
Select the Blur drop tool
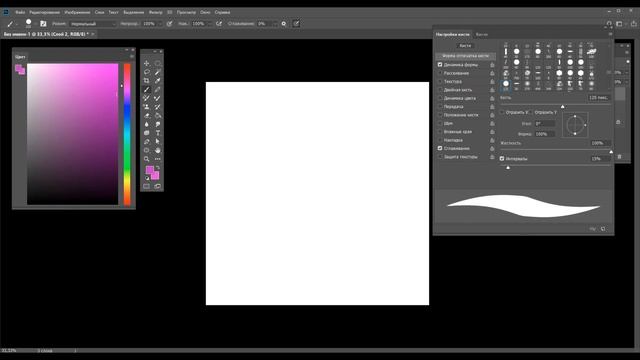147,124
